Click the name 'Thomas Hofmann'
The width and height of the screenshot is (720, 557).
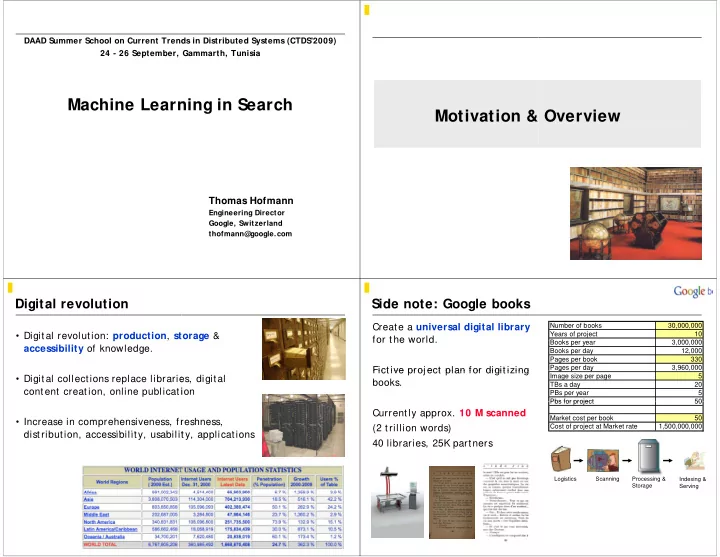(x=251, y=201)
